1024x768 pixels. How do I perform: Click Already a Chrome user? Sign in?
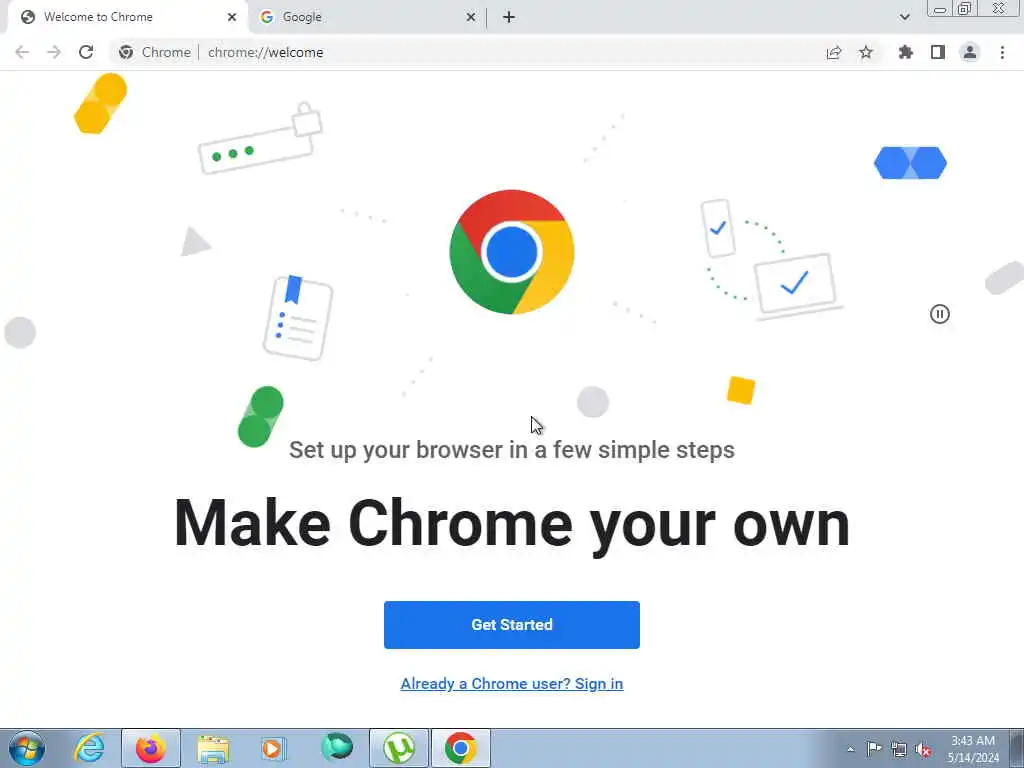coord(511,684)
